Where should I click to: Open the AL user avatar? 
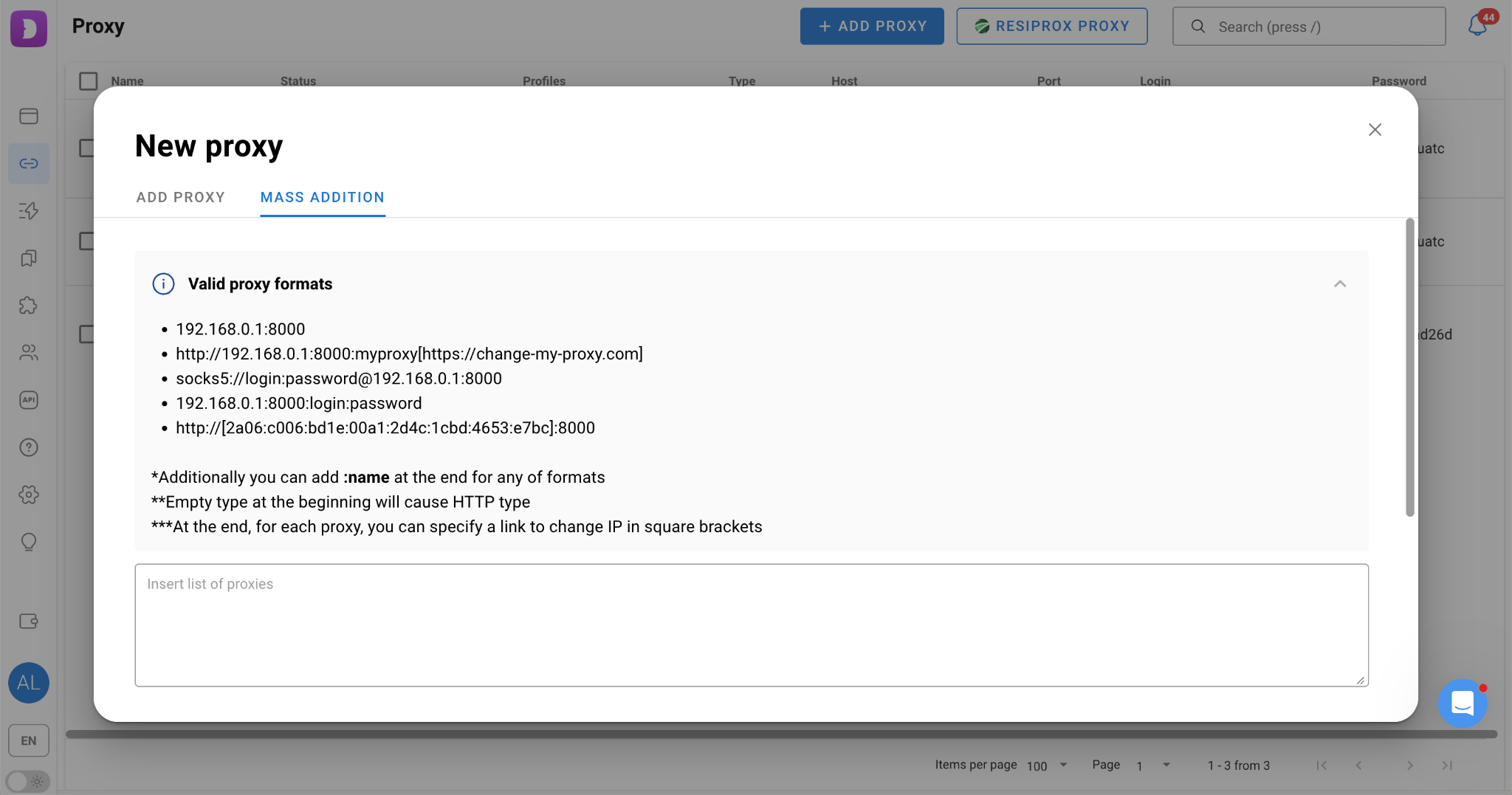pos(29,683)
